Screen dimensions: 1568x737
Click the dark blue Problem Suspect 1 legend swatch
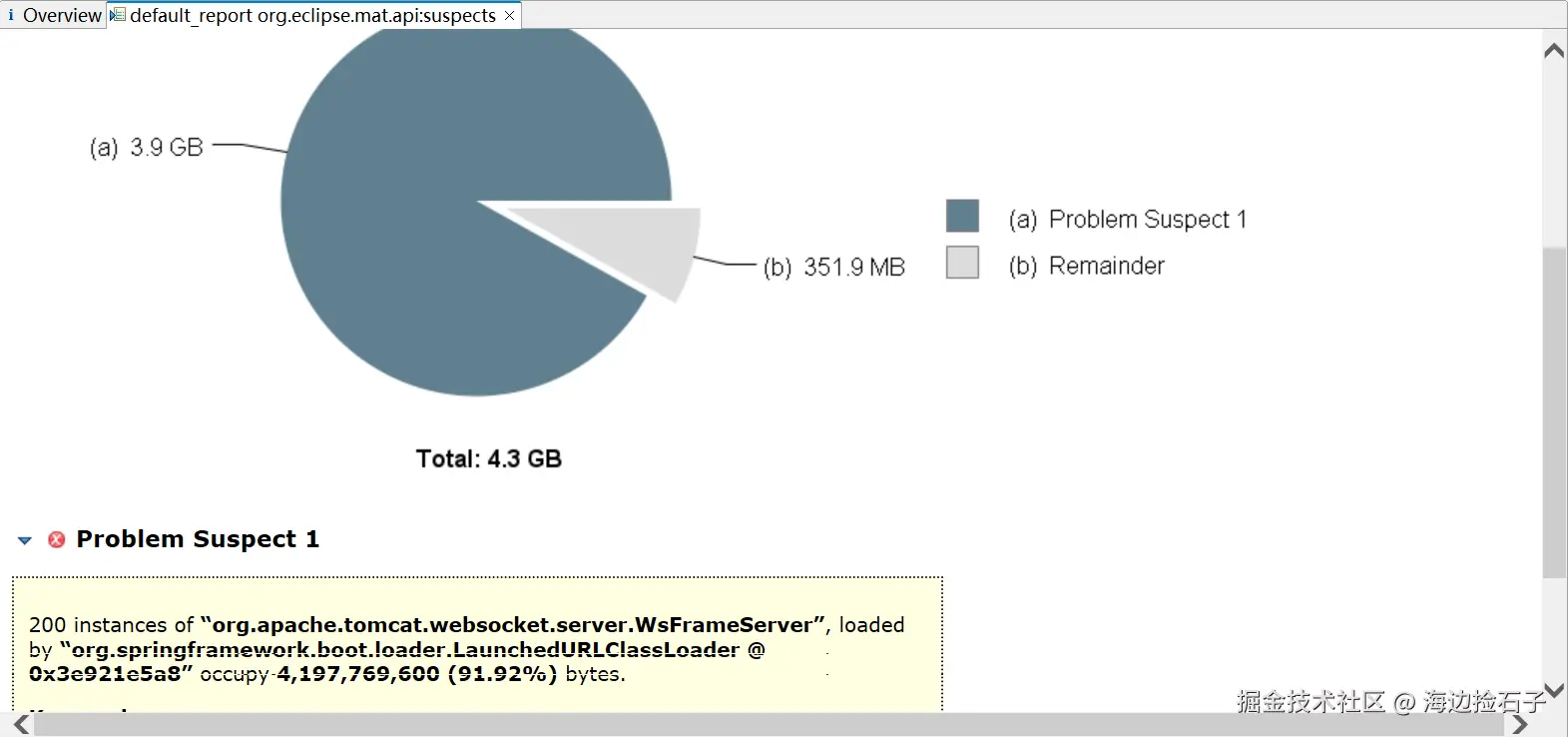(x=962, y=216)
